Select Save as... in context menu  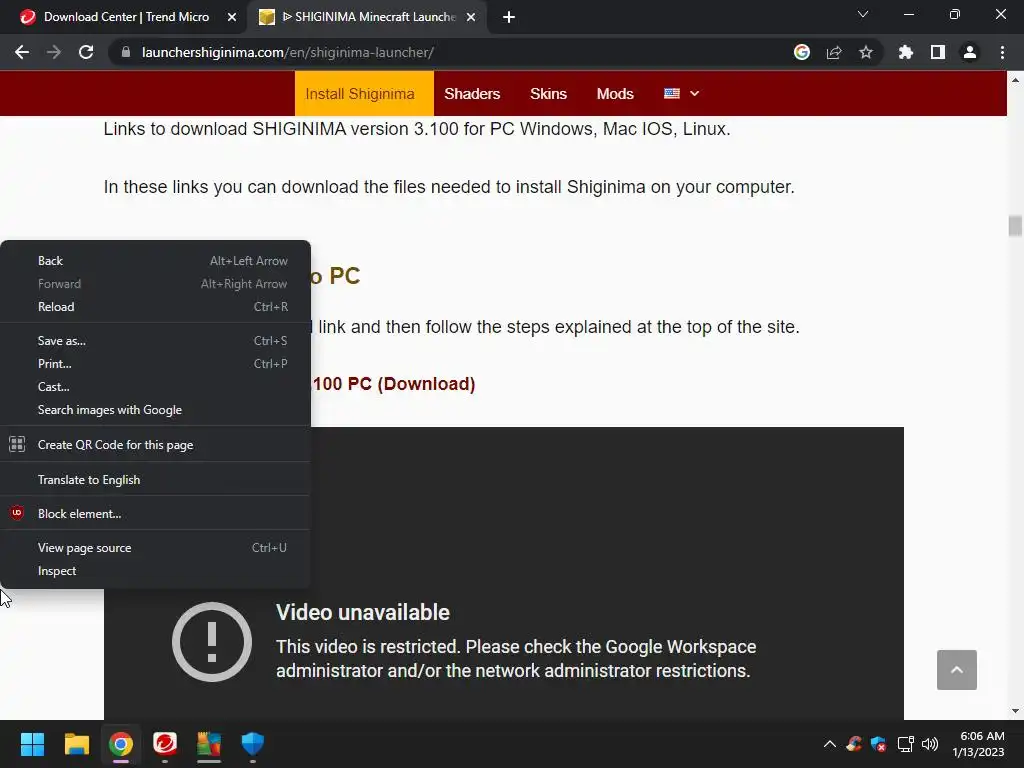click(x=155, y=341)
